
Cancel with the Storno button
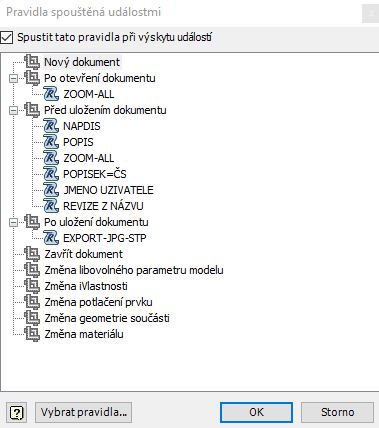(x=337, y=412)
